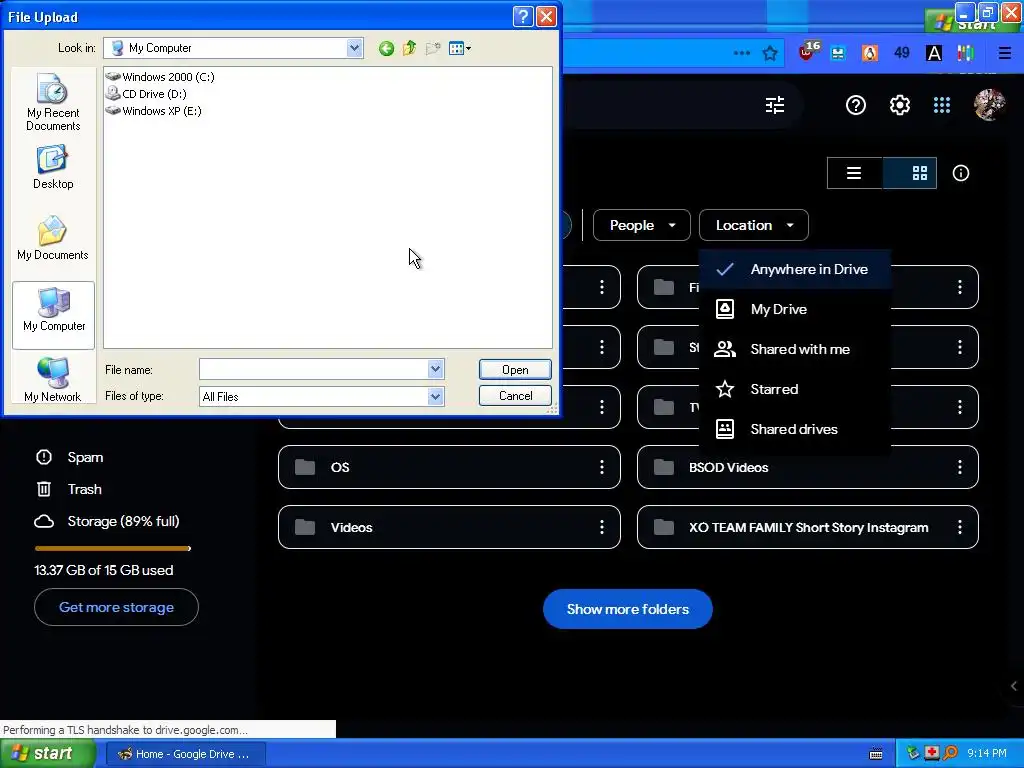1024x768 pixels.
Task: Select the Windows XP (E:) drive
Action: pyautogui.click(x=154, y=111)
